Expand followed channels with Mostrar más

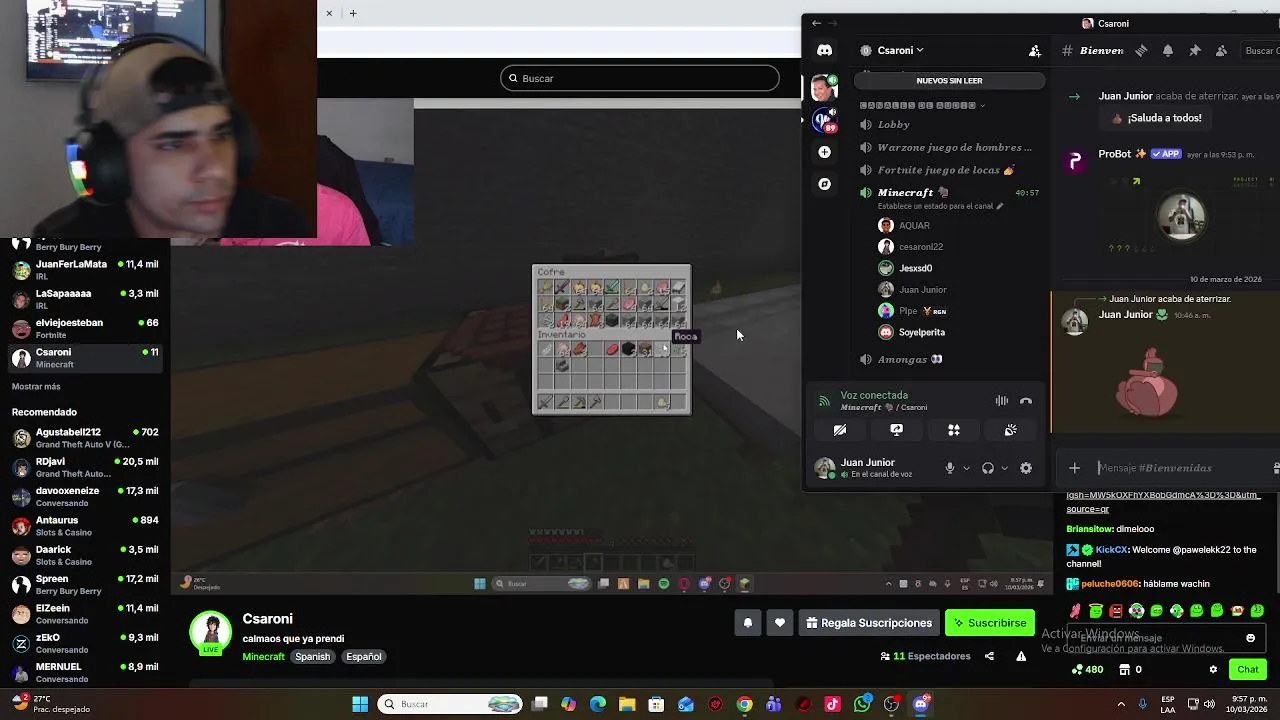(36, 386)
